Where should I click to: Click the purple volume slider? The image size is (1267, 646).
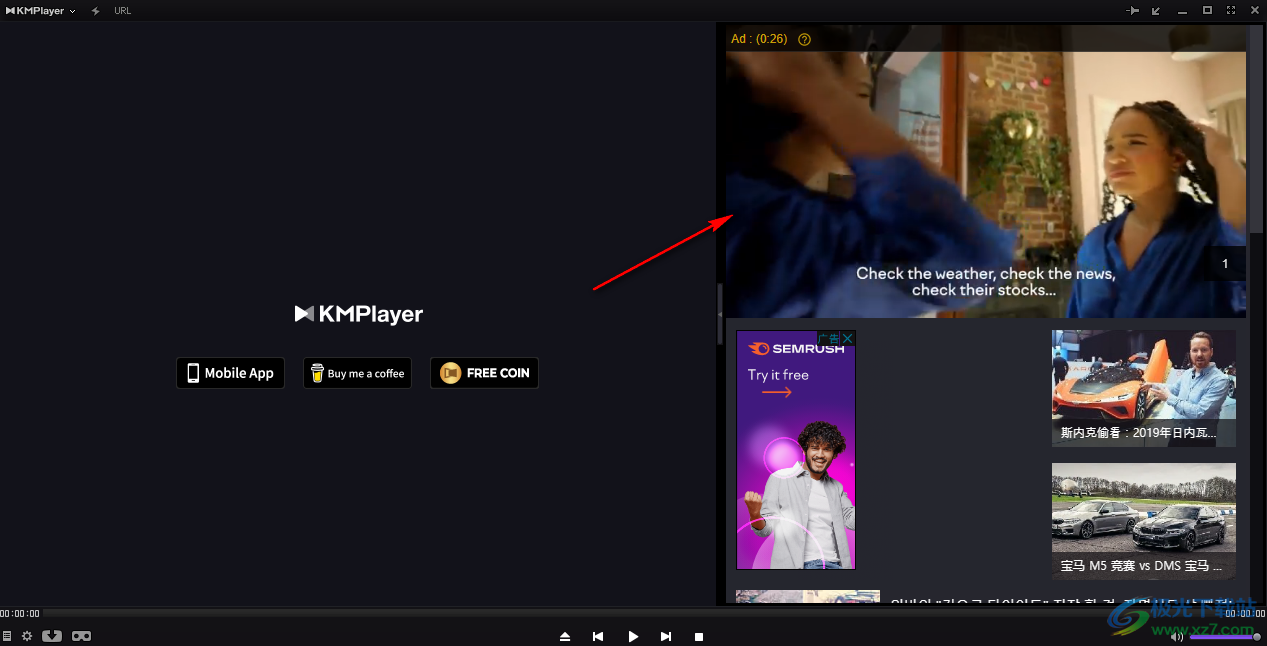pyautogui.click(x=1224, y=636)
